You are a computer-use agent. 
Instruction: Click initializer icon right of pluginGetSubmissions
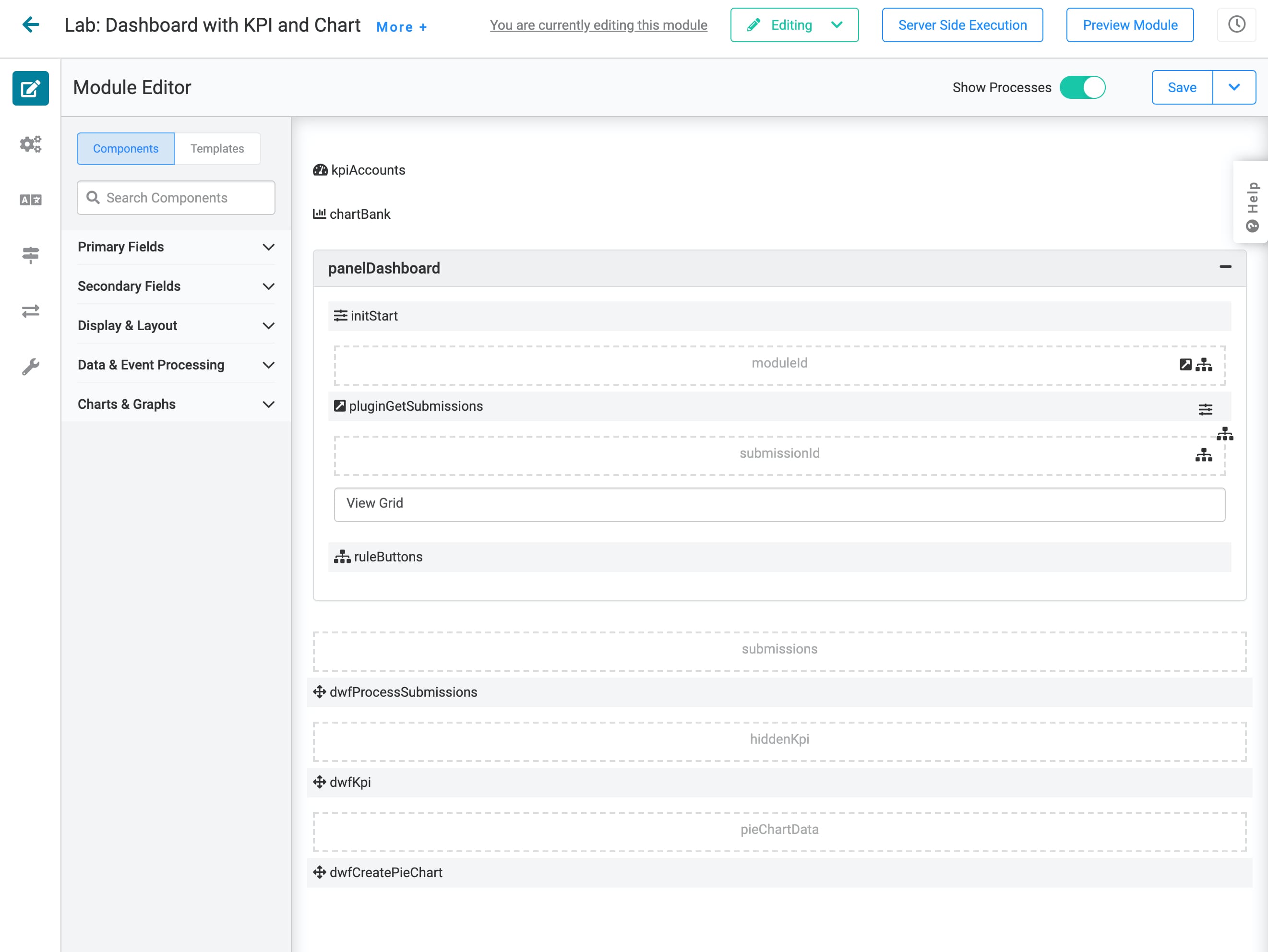coord(1206,409)
